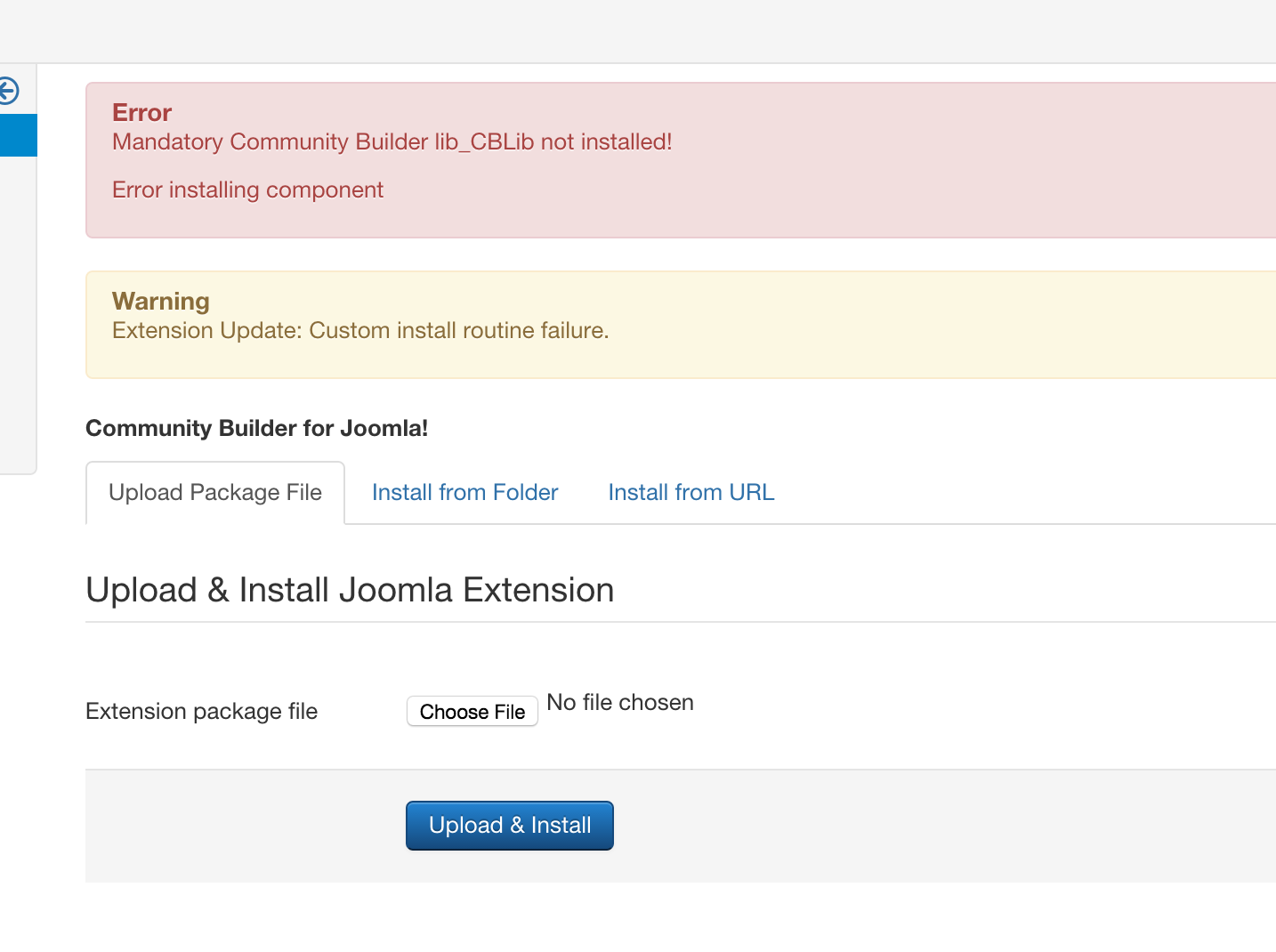Click 'Mandatory Community Builder lib_CBLib not installed!' text

pyautogui.click(x=392, y=142)
